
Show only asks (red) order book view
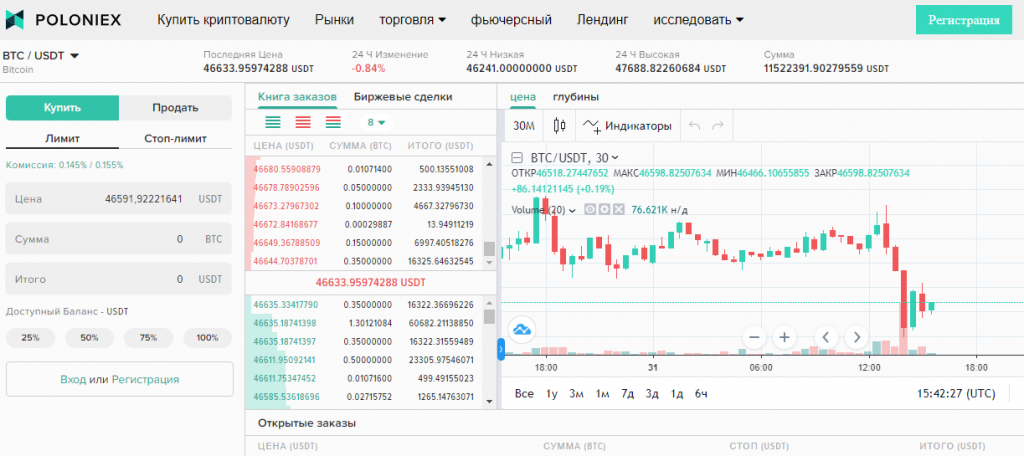coord(303,122)
